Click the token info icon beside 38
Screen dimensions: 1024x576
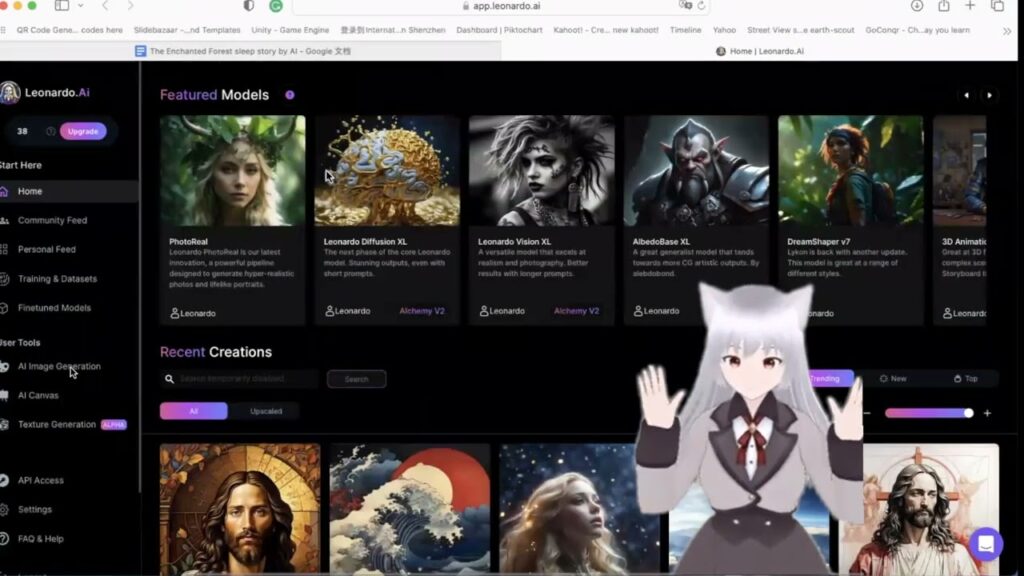point(50,131)
